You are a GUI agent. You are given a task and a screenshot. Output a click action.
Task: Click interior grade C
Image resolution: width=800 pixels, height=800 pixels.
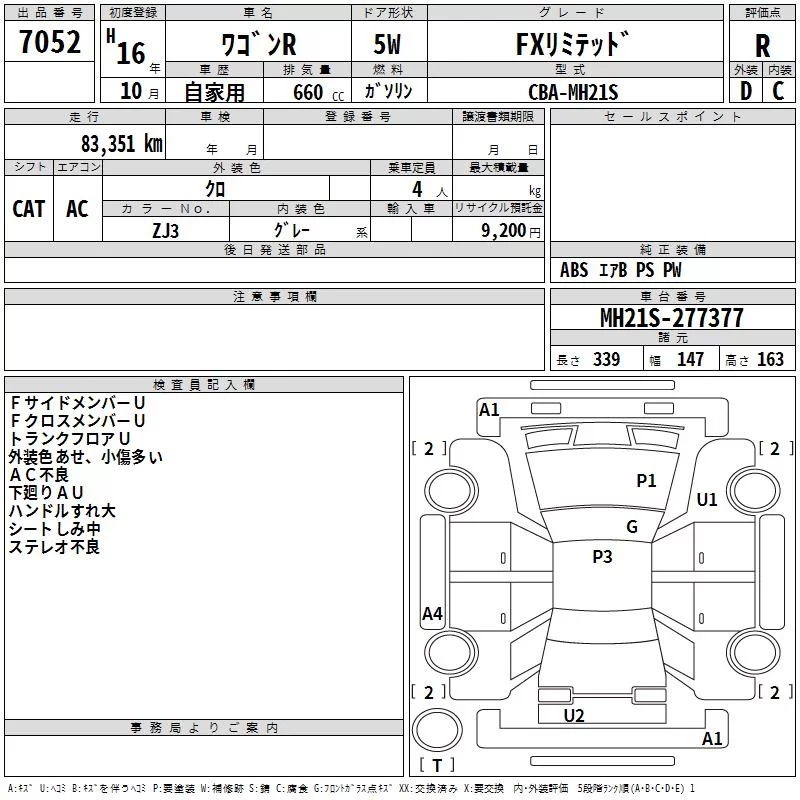point(778,91)
